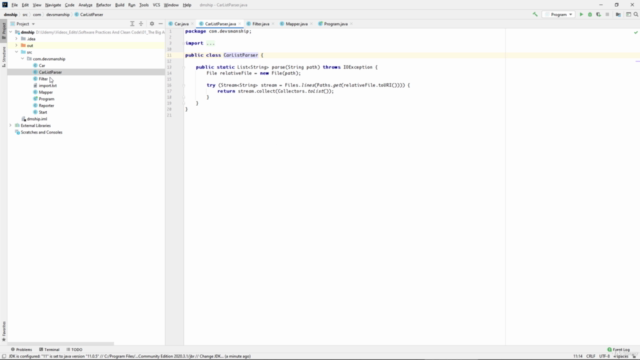Open the VCS menu
The image size is (640, 360).
tap(156, 5)
